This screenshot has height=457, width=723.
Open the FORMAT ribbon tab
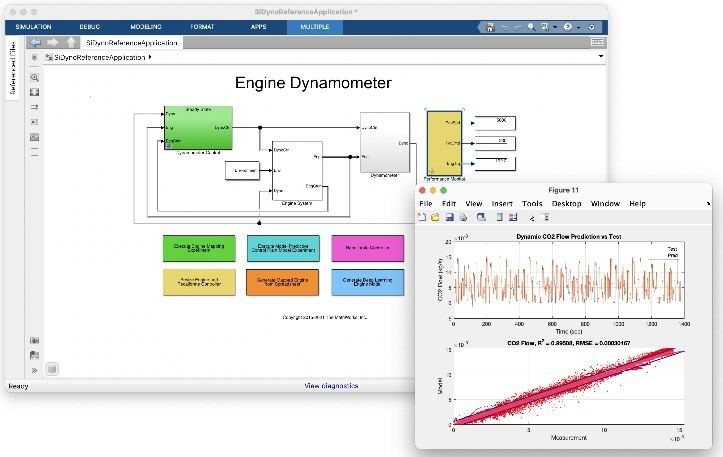(x=202, y=27)
